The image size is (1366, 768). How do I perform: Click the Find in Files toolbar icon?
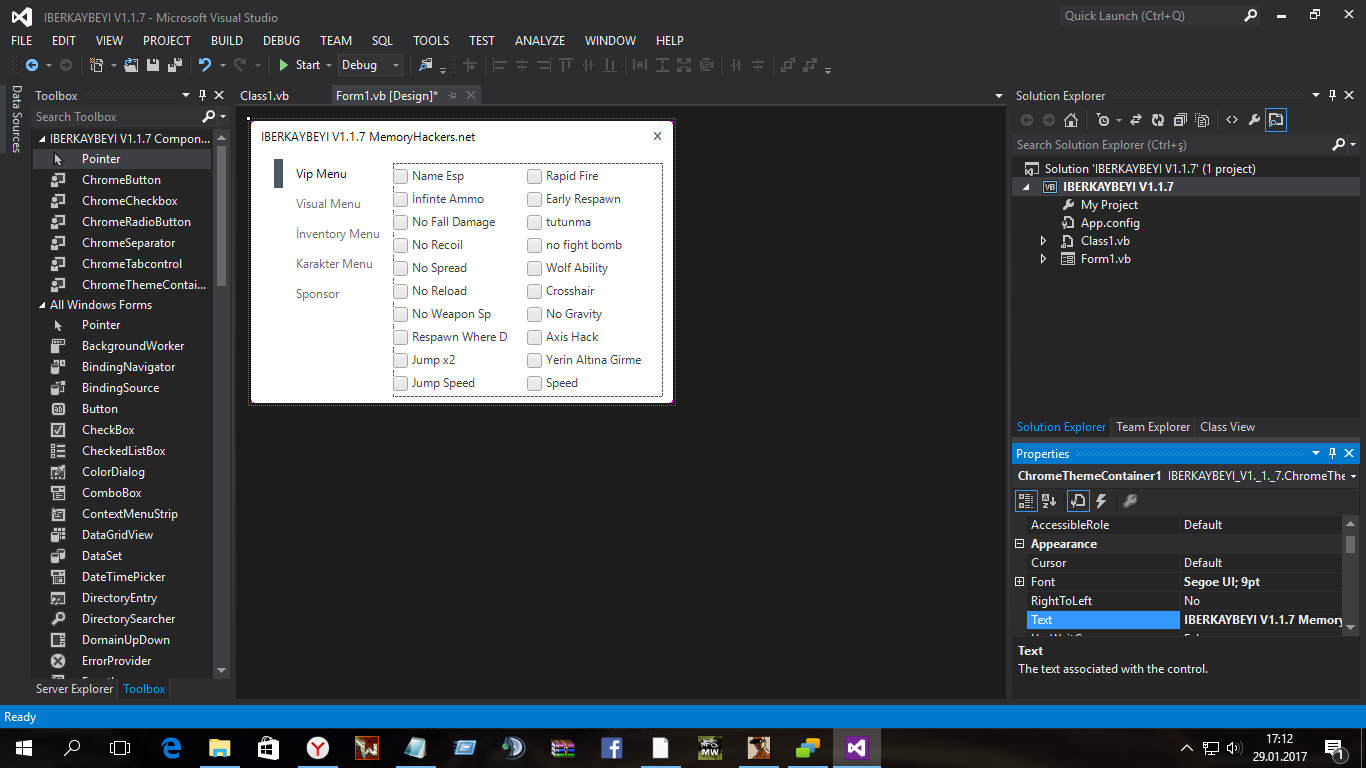coord(426,65)
